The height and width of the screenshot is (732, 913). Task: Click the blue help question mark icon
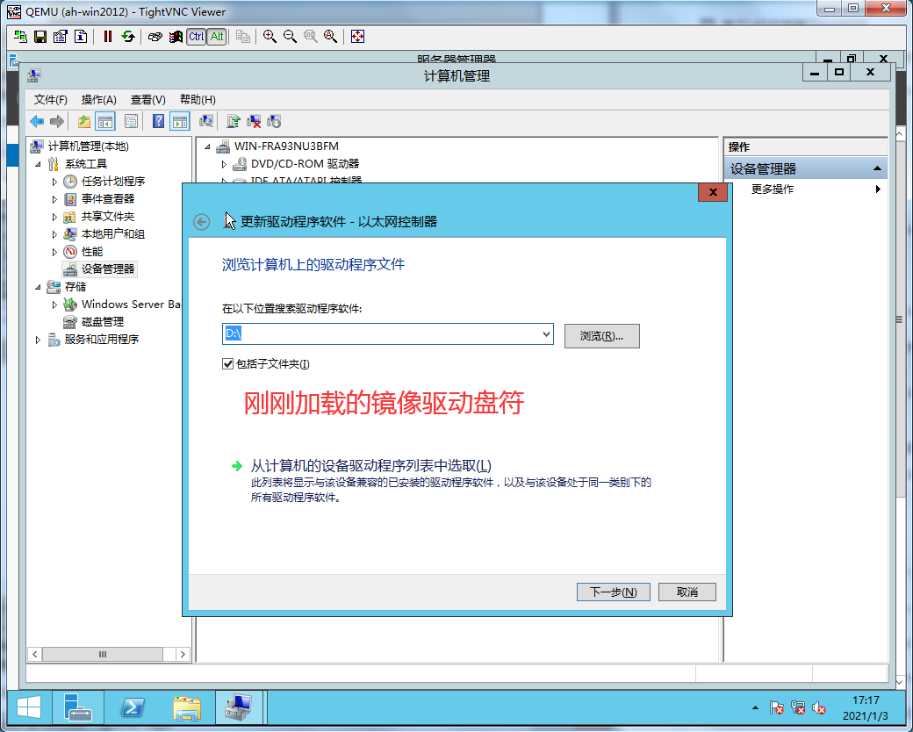[x=158, y=121]
